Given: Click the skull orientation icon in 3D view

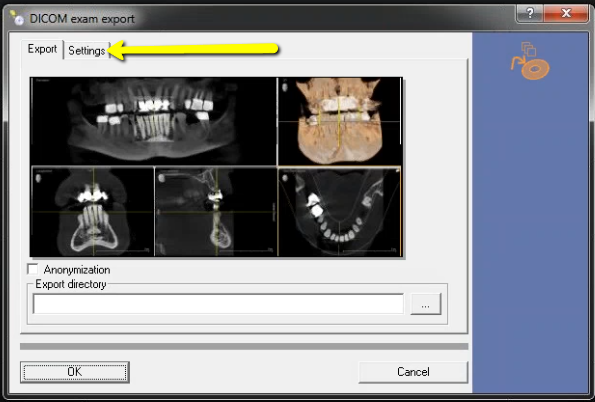Looking at the screenshot, I should 285,87.
